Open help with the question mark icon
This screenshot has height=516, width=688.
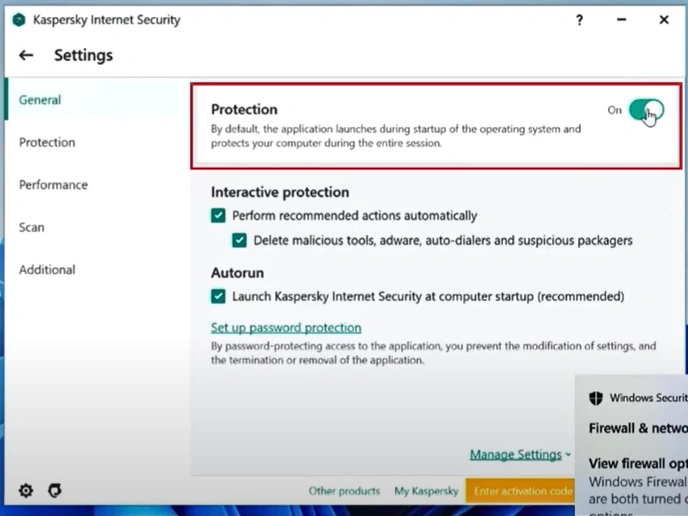(x=579, y=20)
